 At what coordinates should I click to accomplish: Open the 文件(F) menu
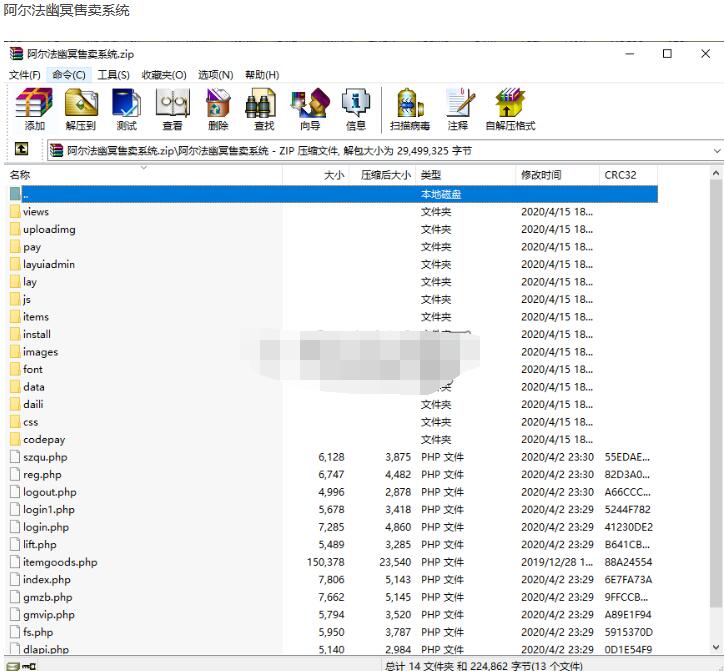point(25,75)
